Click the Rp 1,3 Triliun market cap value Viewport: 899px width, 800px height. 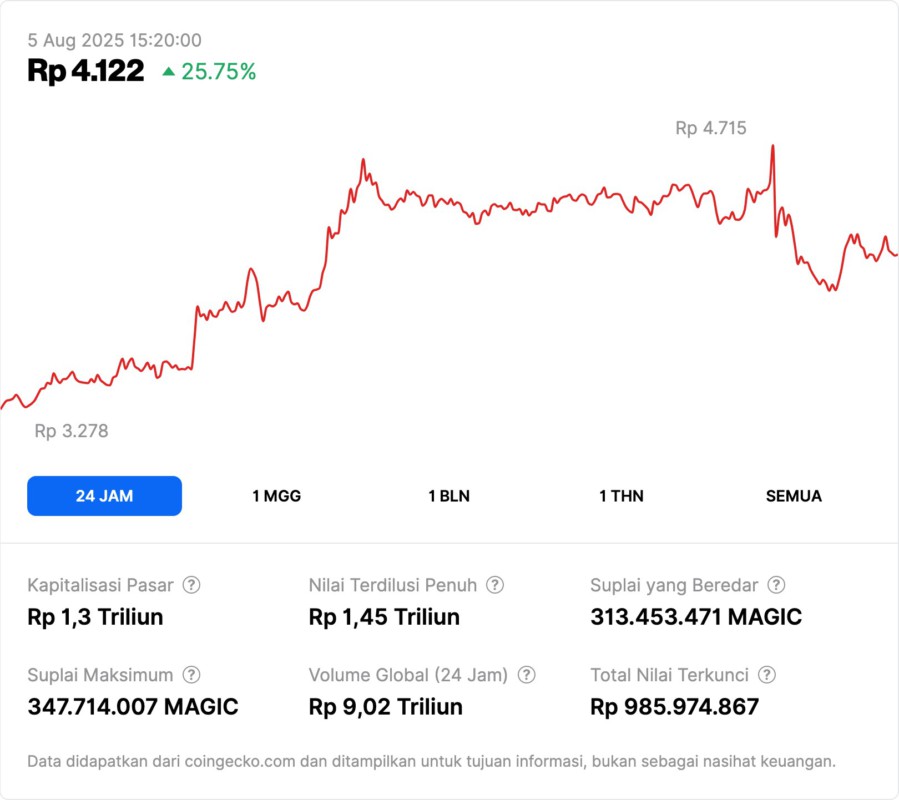(x=95, y=617)
